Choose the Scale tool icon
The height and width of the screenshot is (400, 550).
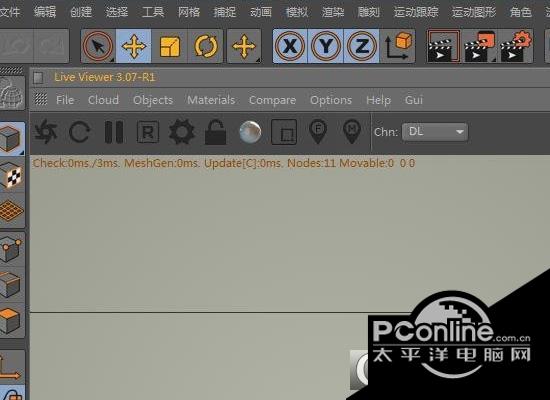coord(170,46)
